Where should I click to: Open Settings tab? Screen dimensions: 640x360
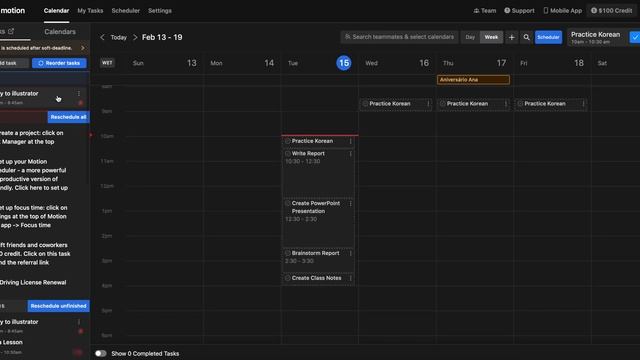160,11
